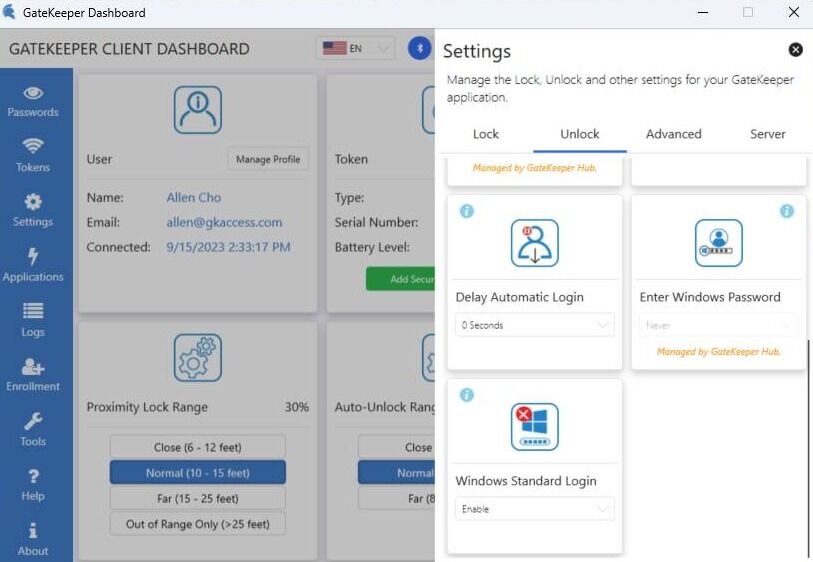This screenshot has height=562, width=813.
Task: Open the Applications sidebar section
Action: tap(33, 265)
